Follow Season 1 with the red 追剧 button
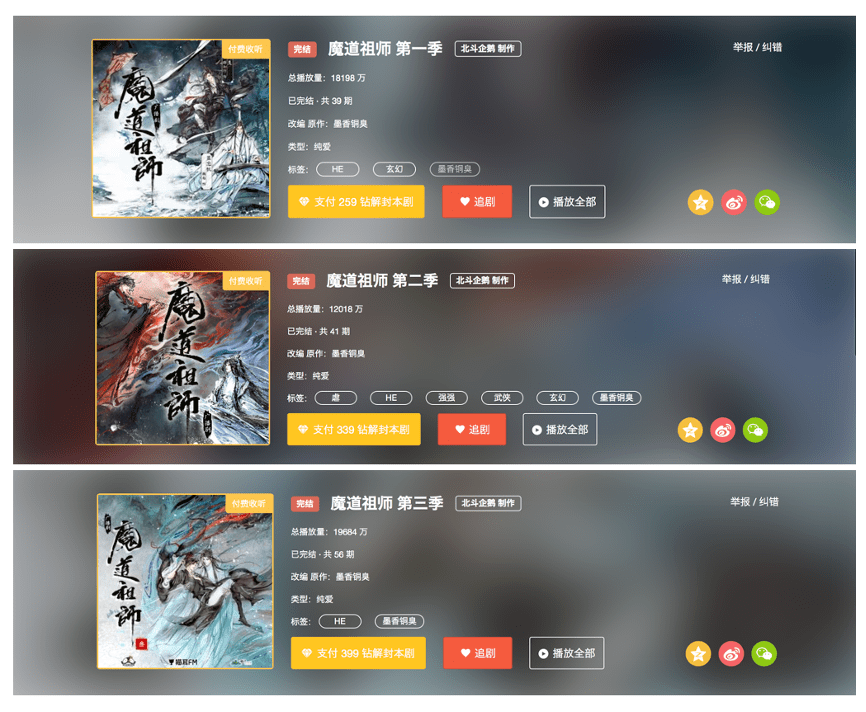Viewport: 866px width, 712px height. (477, 202)
